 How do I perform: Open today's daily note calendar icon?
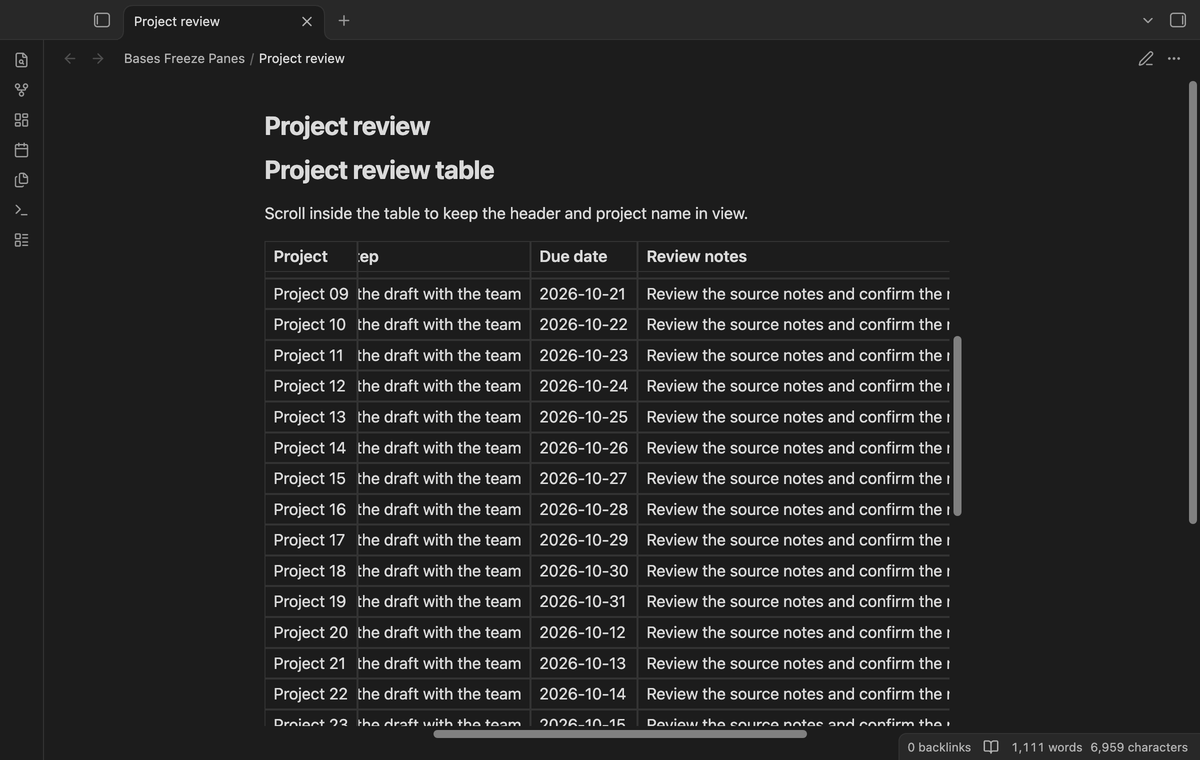click(22, 150)
